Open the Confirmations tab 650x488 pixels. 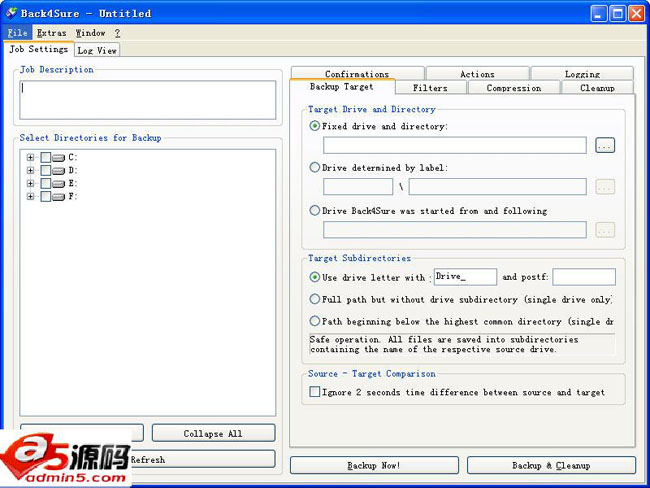point(357,74)
